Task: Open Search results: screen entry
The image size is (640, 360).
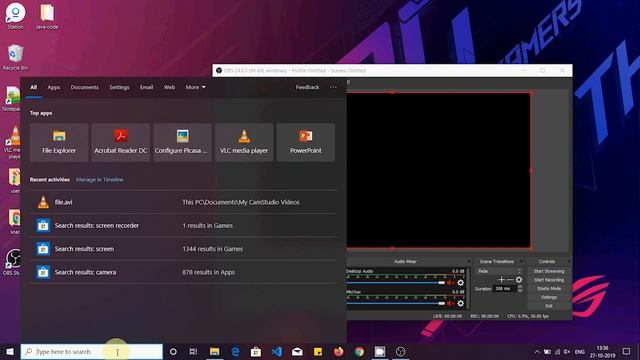Action: click(x=183, y=249)
